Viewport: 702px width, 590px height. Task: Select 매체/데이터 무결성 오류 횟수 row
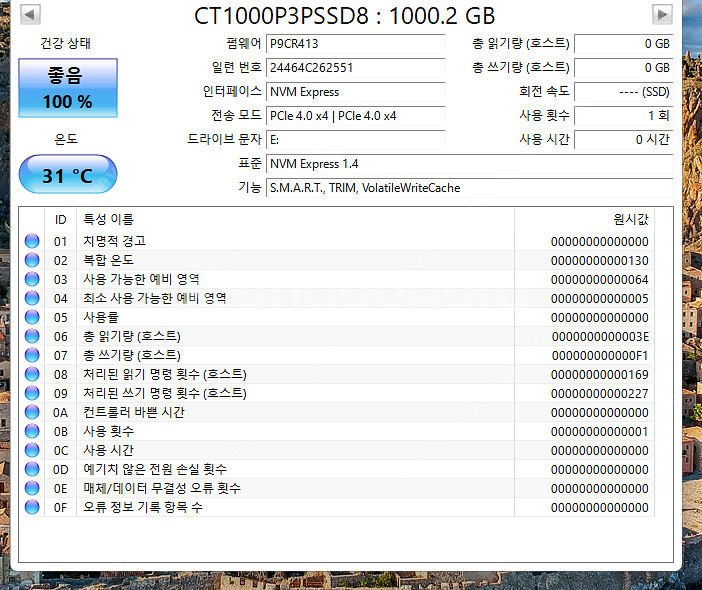click(162, 488)
